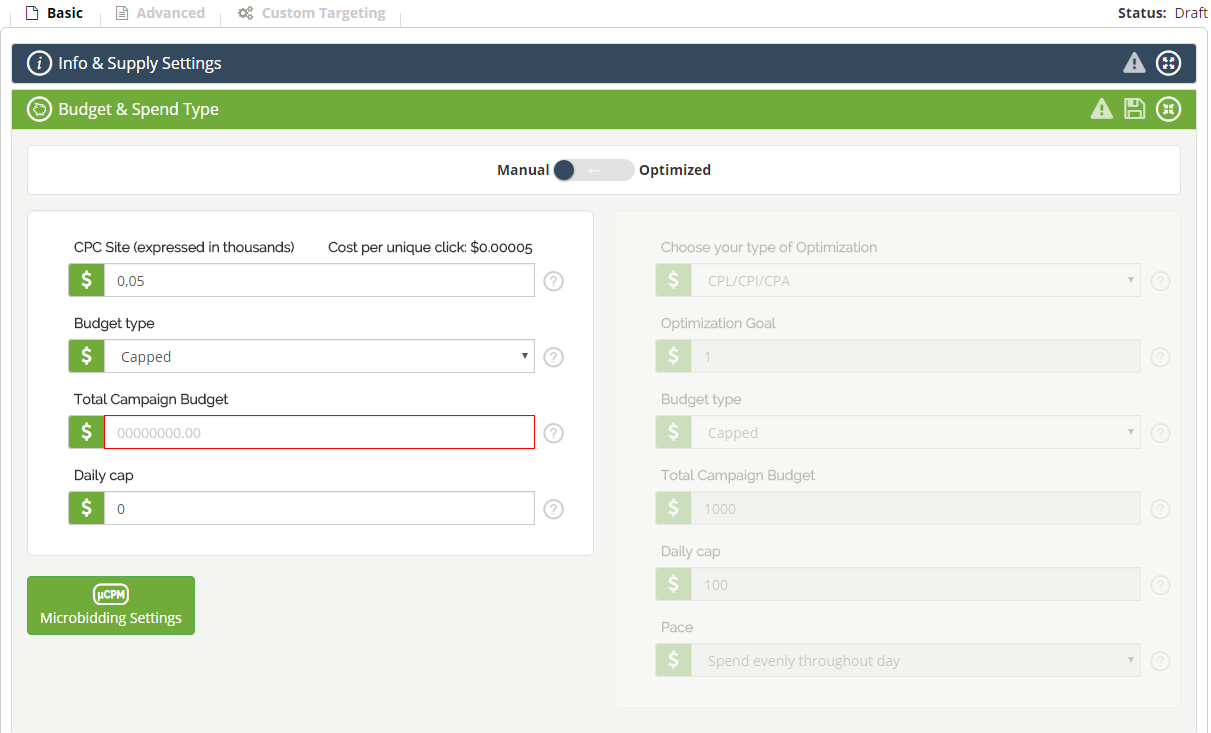
Task: Open the Advanced tab
Action: click(160, 13)
